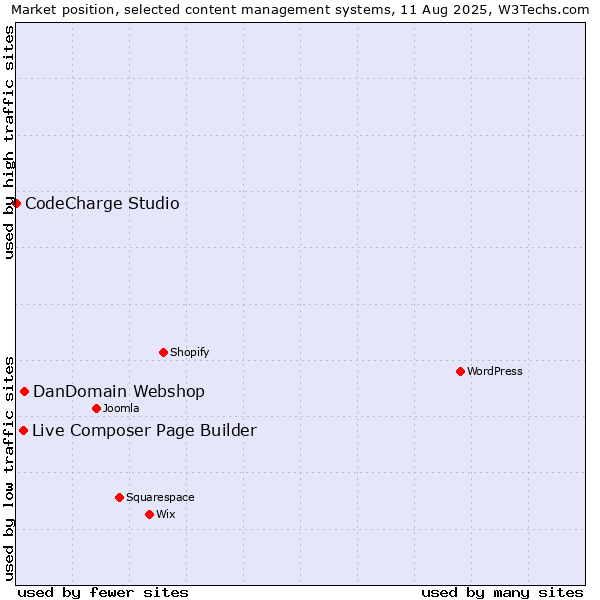The image size is (600, 600).
Task: Select the 'WordPress' label
Action: 494,371
